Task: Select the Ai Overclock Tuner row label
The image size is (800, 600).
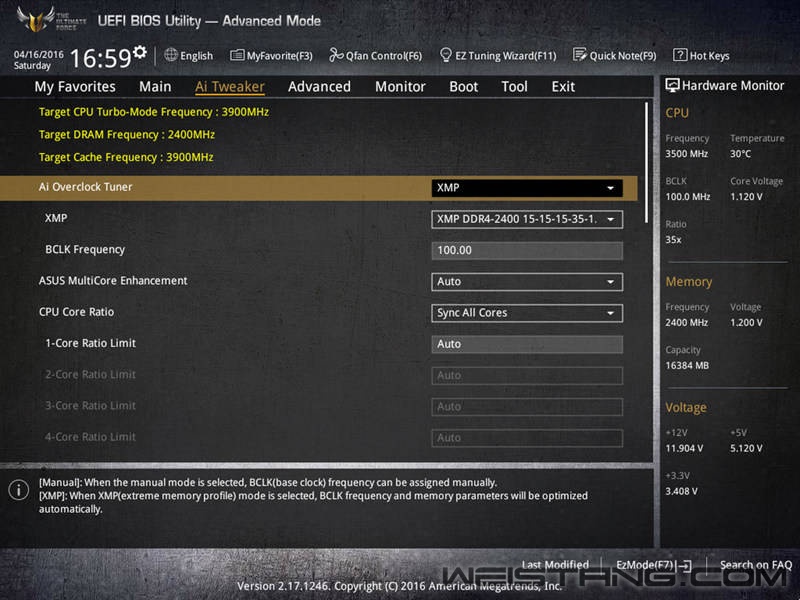Action: pyautogui.click(x=85, y=187)
